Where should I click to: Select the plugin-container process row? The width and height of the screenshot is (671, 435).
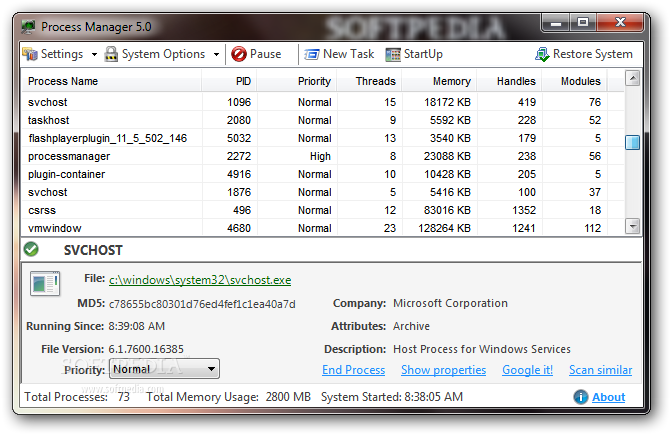323,174
